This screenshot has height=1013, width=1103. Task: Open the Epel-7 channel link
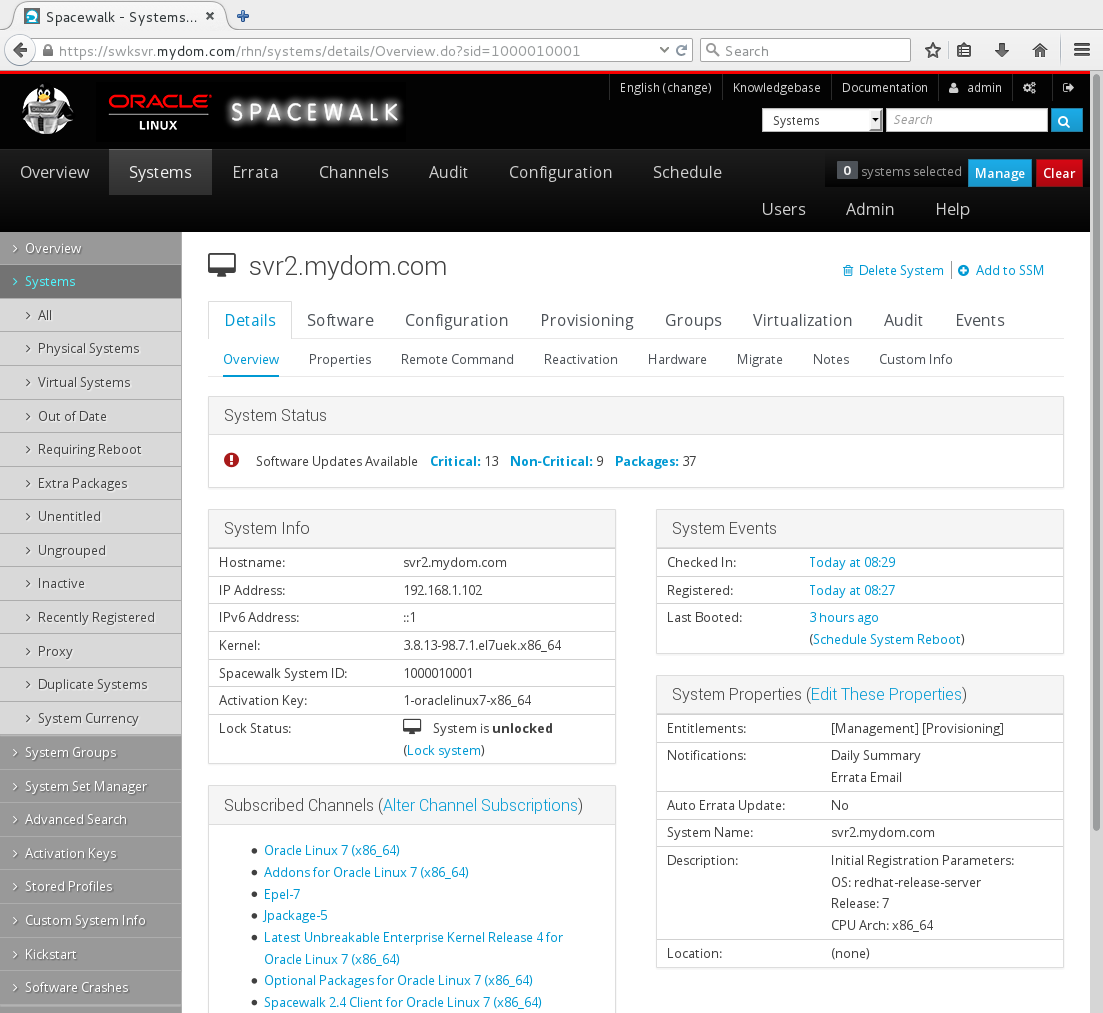(x=282, y=894)
